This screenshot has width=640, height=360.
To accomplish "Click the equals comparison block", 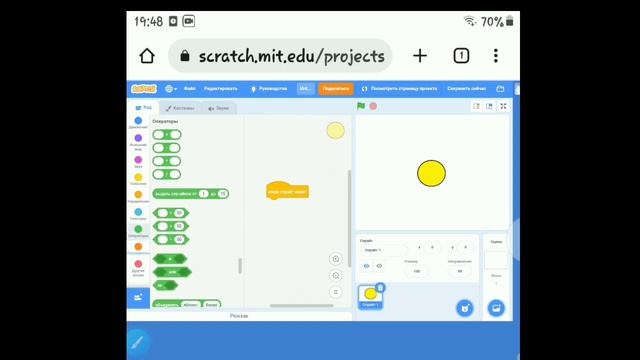I will pos(171,240).
